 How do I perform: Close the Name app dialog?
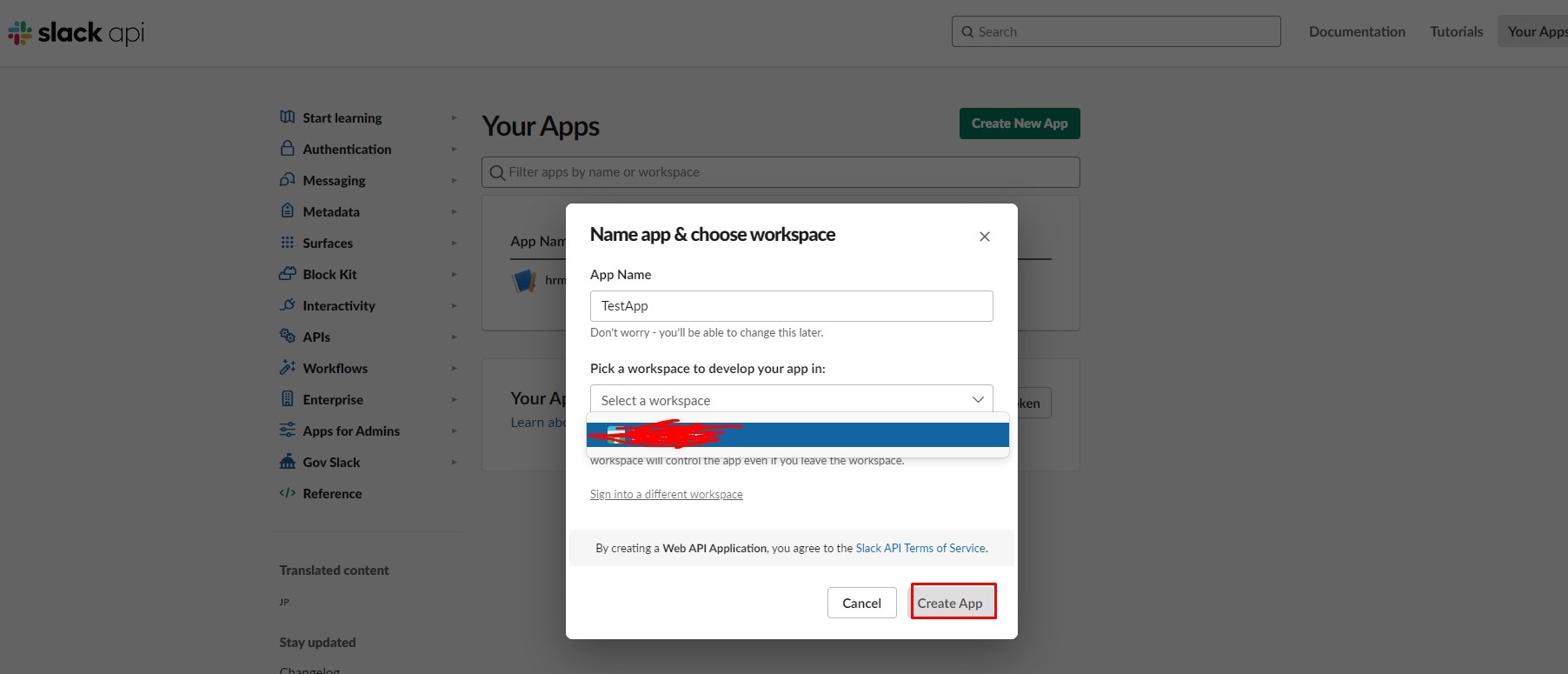[x=985, y=237]
